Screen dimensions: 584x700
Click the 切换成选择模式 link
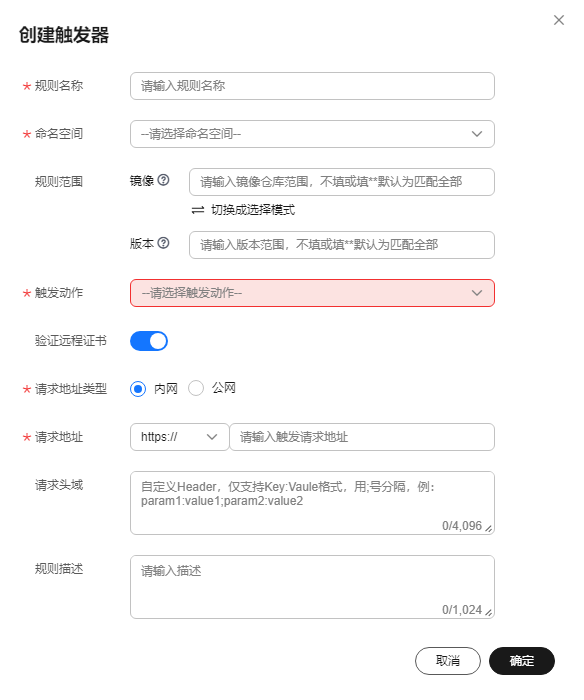(x=253, y=210)
